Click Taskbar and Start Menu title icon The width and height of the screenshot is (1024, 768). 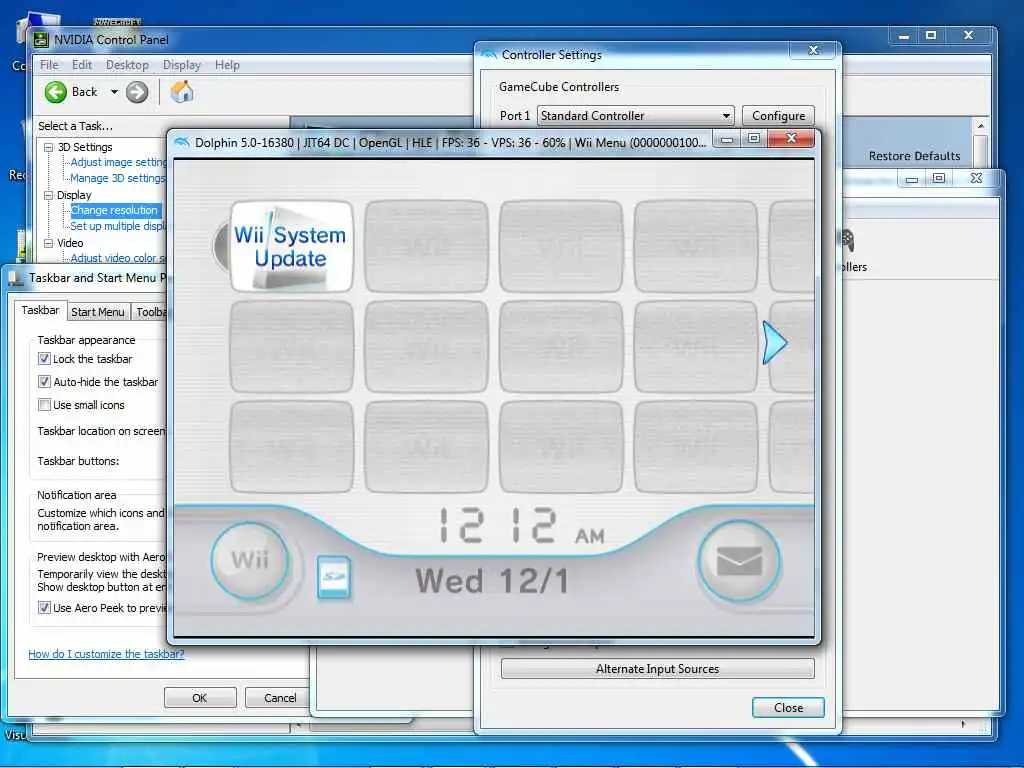(x=16, y=279)
